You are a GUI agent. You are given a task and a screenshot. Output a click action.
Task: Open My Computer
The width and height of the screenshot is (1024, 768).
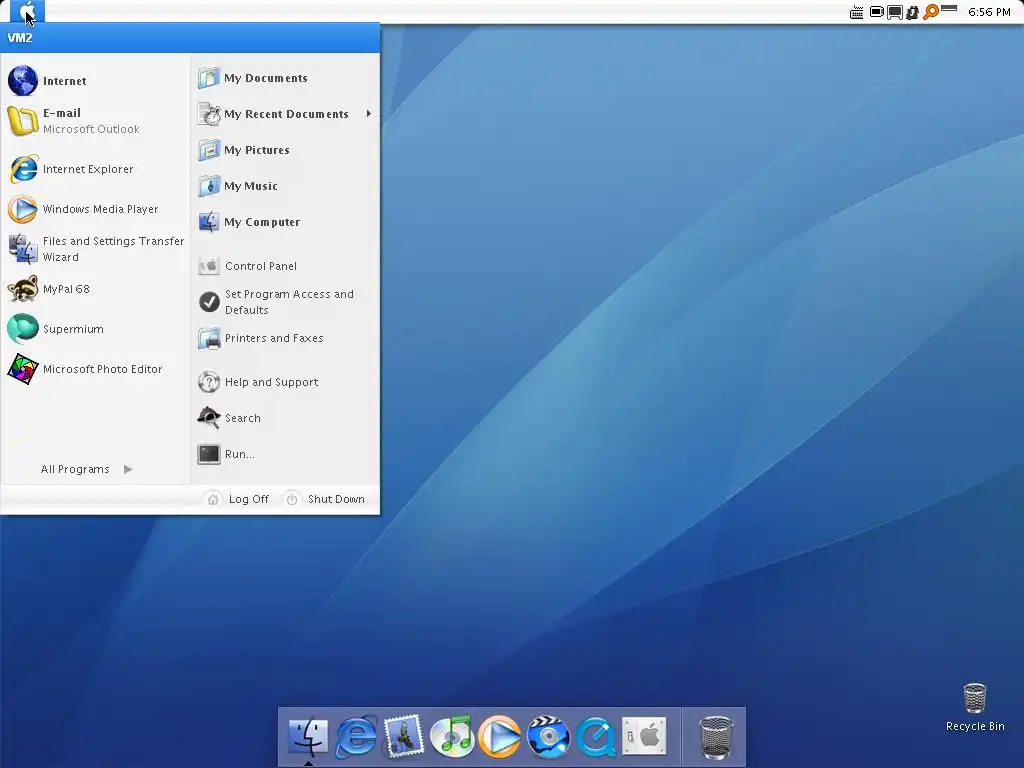coord(285,222)
